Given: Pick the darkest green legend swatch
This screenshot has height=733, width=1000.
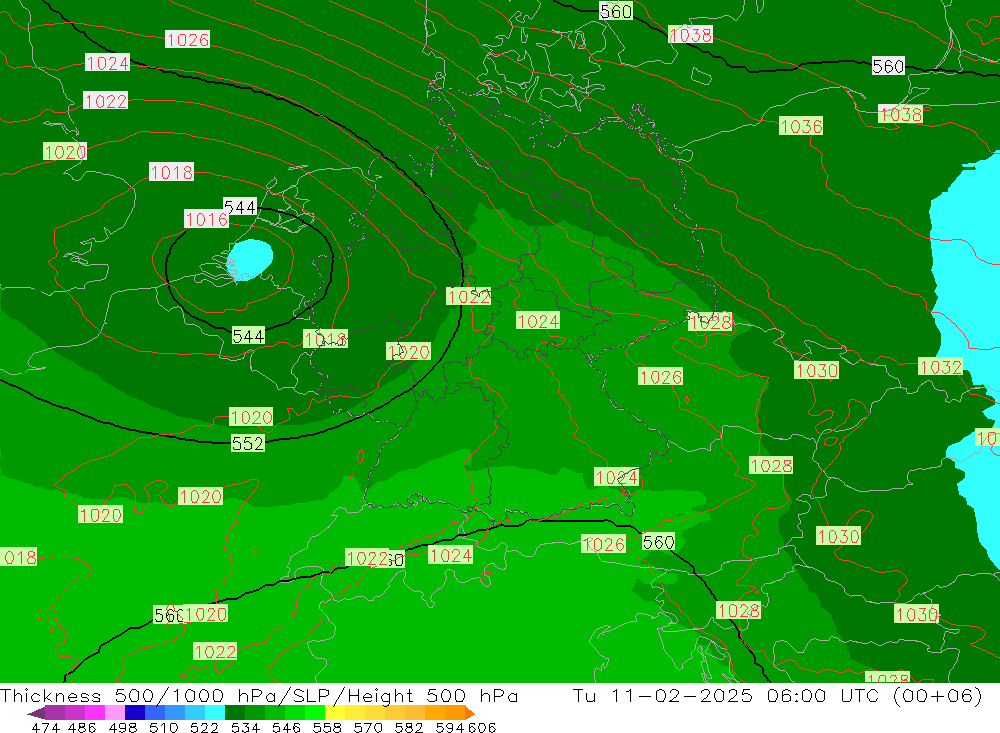Looking at the screenshot, I should coord(235,713).
